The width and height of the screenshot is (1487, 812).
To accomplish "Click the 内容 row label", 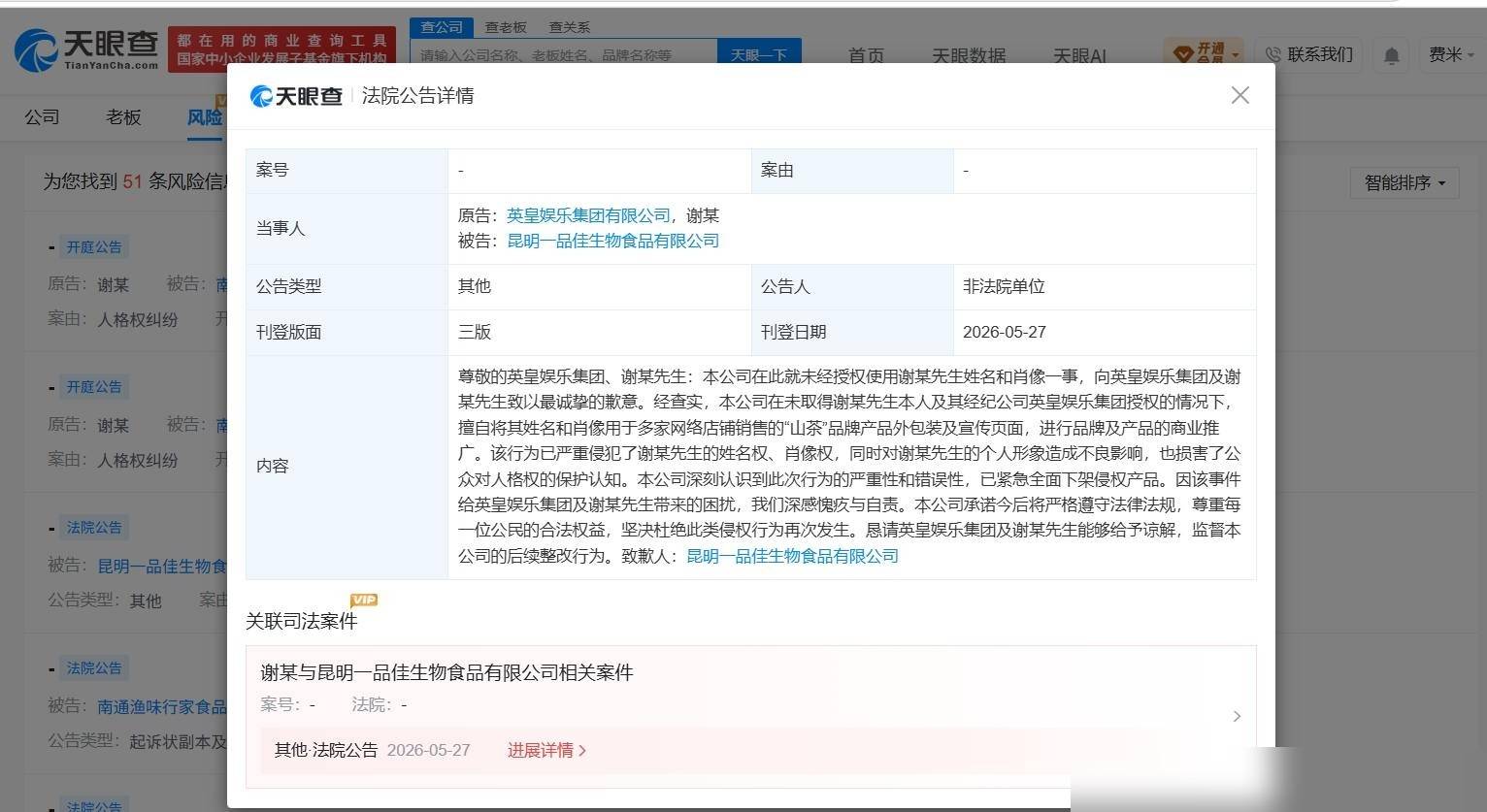I will 273,466.
